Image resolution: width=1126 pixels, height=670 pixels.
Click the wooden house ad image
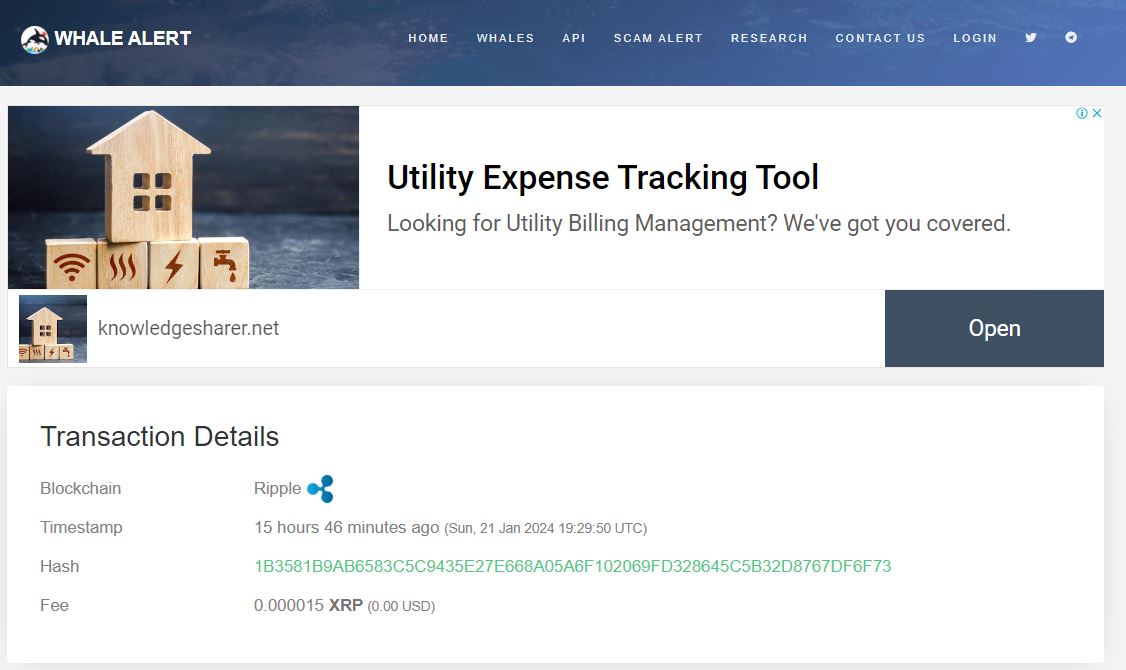click(x=183, y=197)
